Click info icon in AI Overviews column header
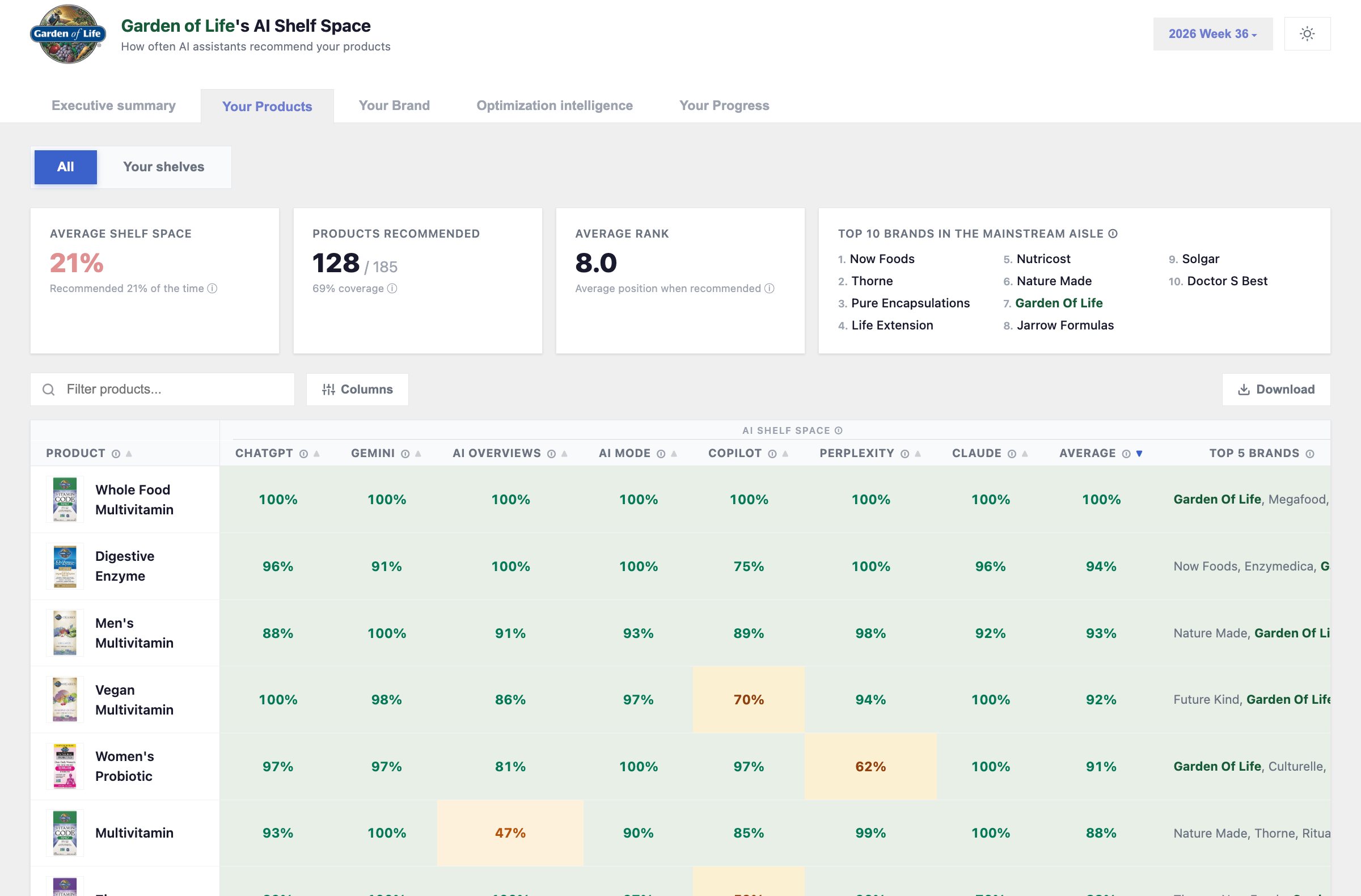The image size is (1361, 896). pyautogui.click(x=551, y=454)
